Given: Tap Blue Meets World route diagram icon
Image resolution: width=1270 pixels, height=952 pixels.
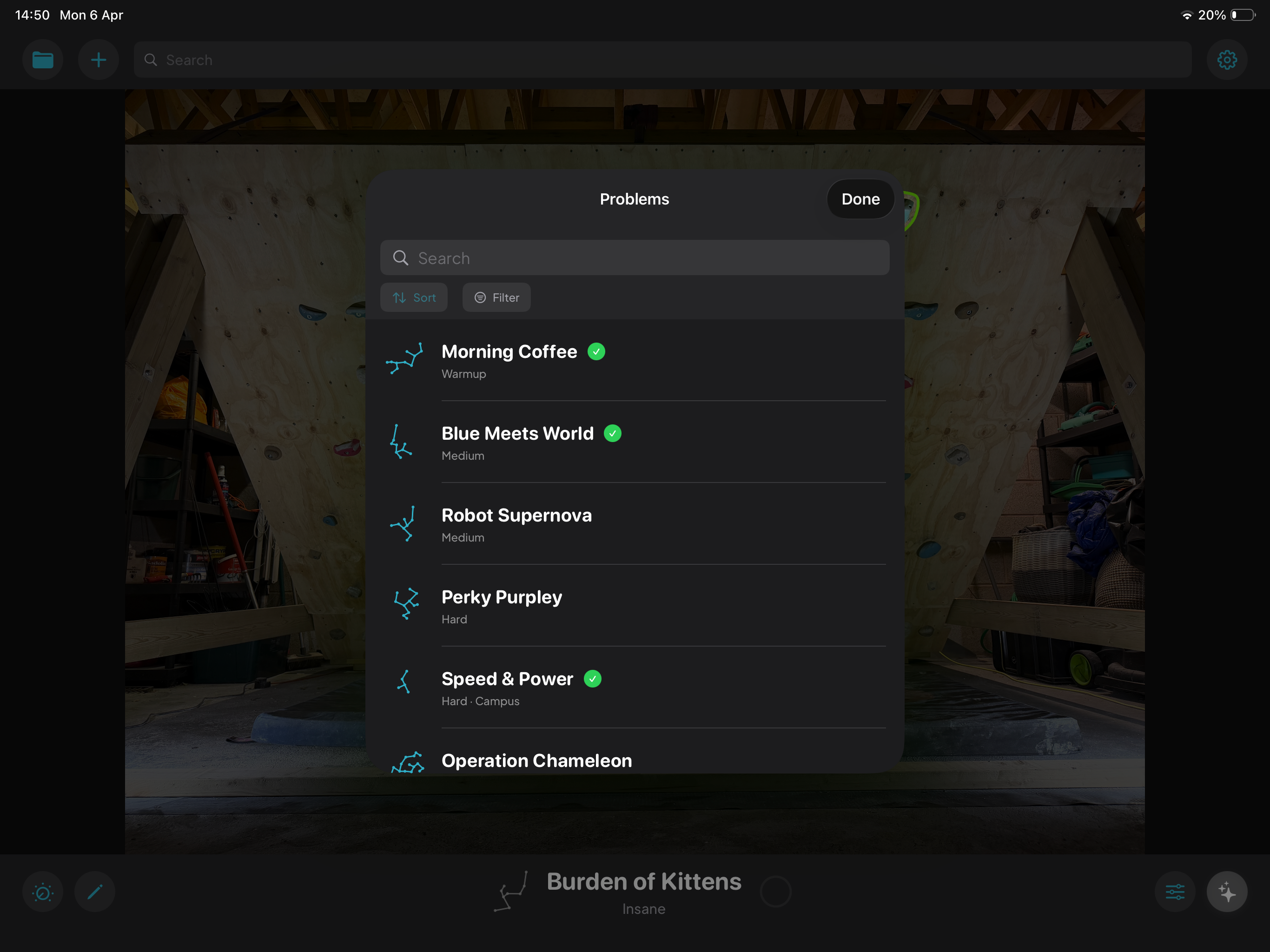Looking at the screenshot, I should (400, 442).
